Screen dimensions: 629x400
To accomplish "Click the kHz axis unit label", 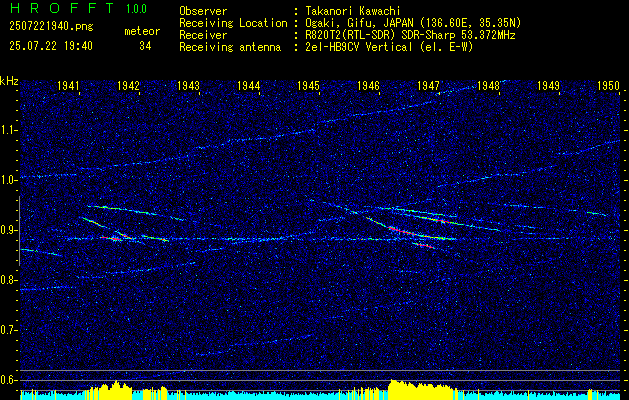I will 9,81.
